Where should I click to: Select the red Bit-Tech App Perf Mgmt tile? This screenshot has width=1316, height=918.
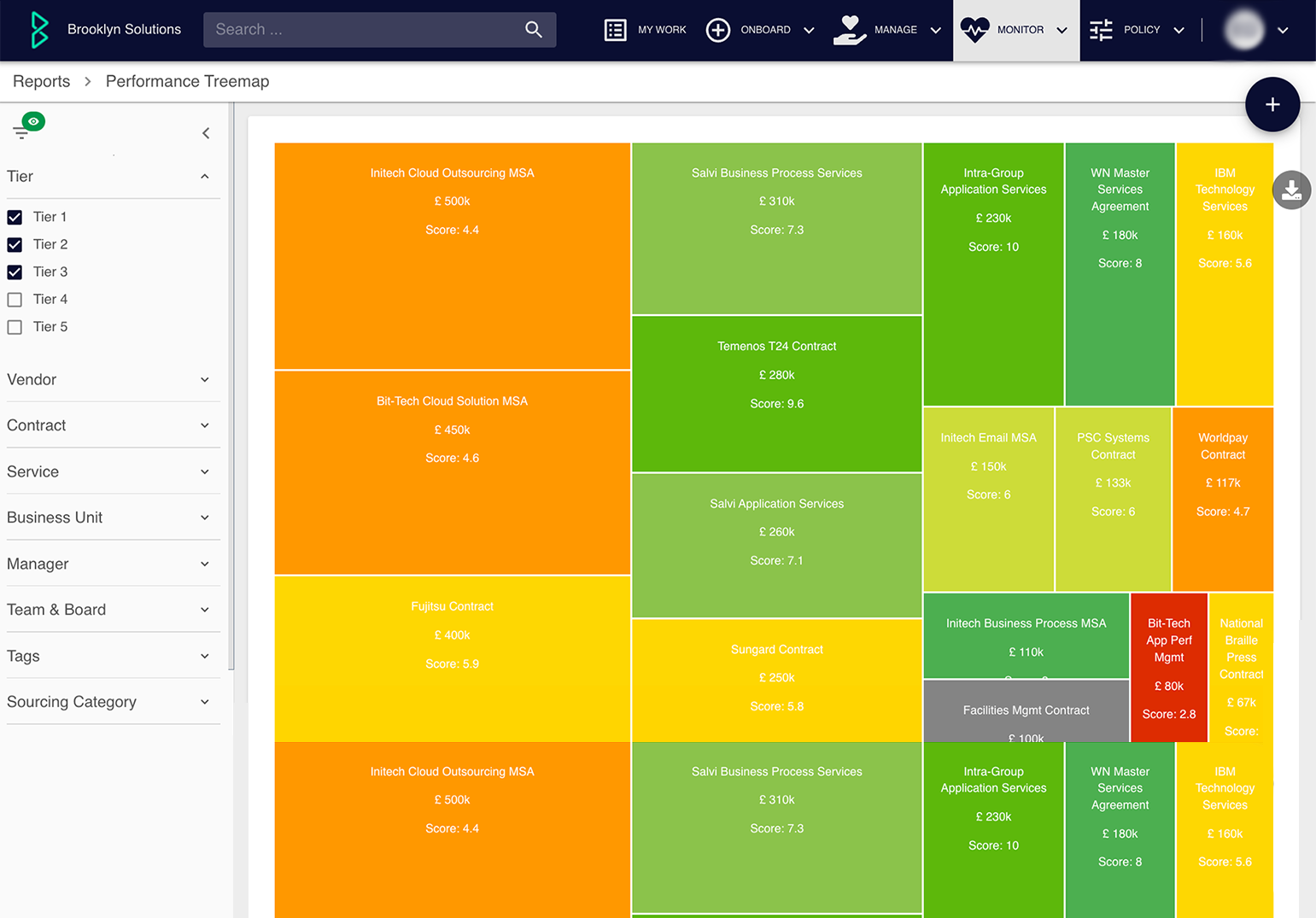coord(1169,668)
